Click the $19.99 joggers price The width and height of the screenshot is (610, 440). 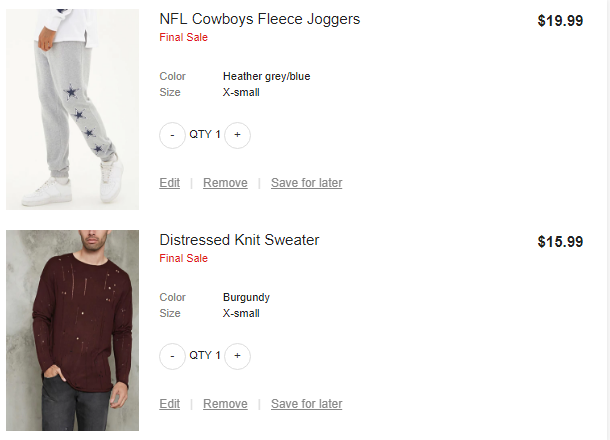pyautogui.click(x=560, y=20)
